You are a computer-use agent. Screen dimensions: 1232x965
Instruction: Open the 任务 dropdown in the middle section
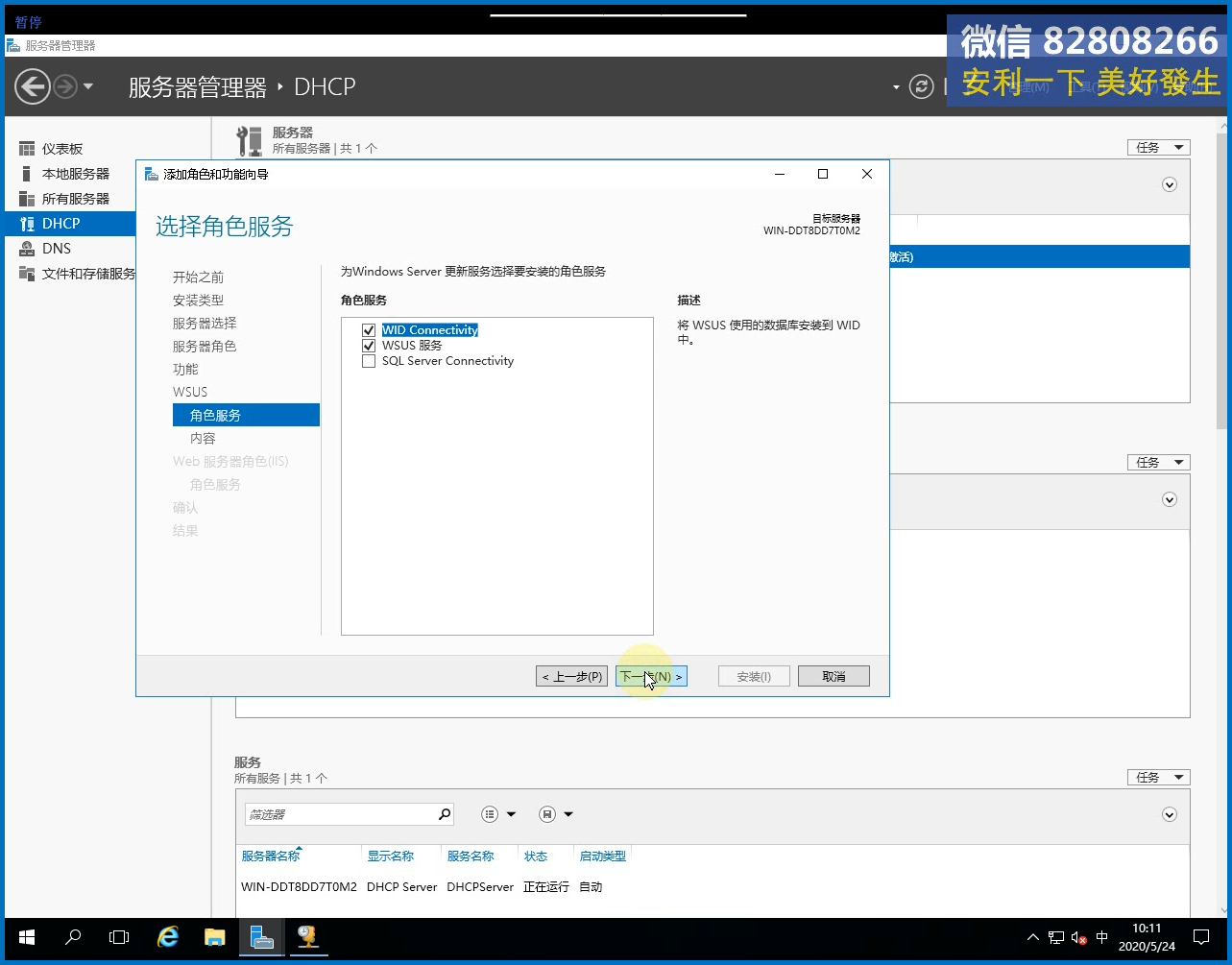(1158, 462)
